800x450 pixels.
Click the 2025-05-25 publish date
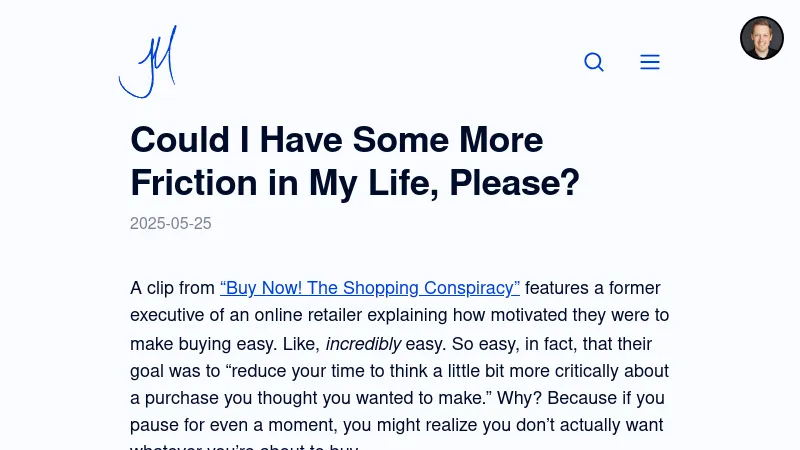[171, 223]
